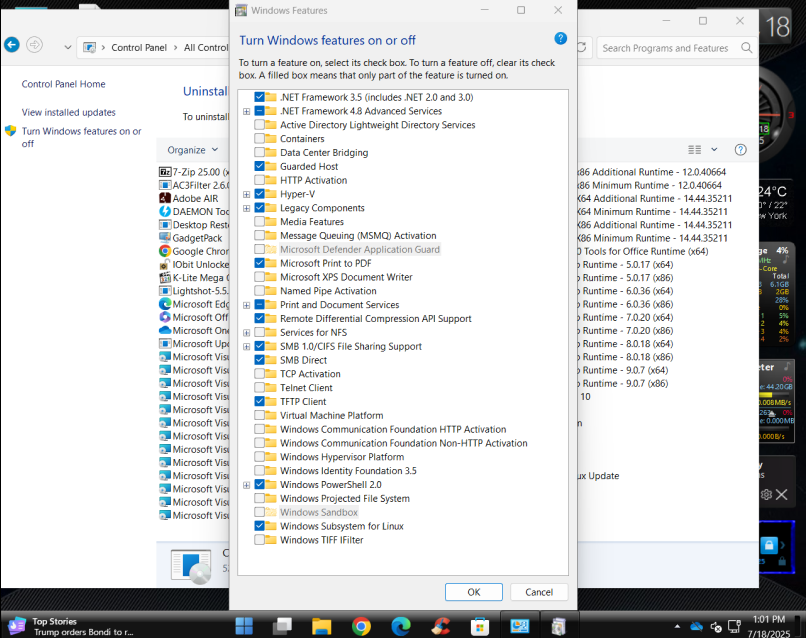Open the View installed updates link

click(68, 112)
